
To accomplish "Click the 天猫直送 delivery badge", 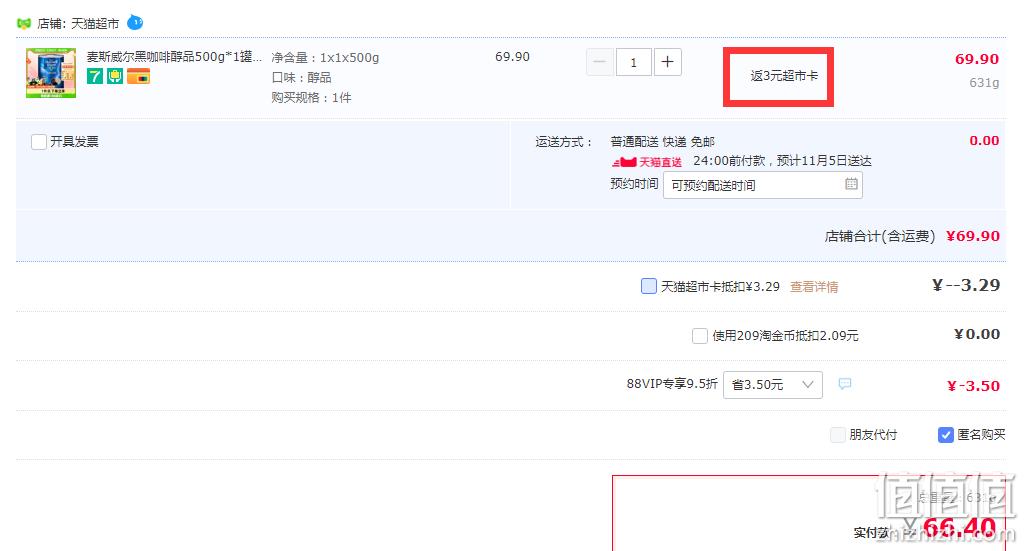I will (647, 161).
